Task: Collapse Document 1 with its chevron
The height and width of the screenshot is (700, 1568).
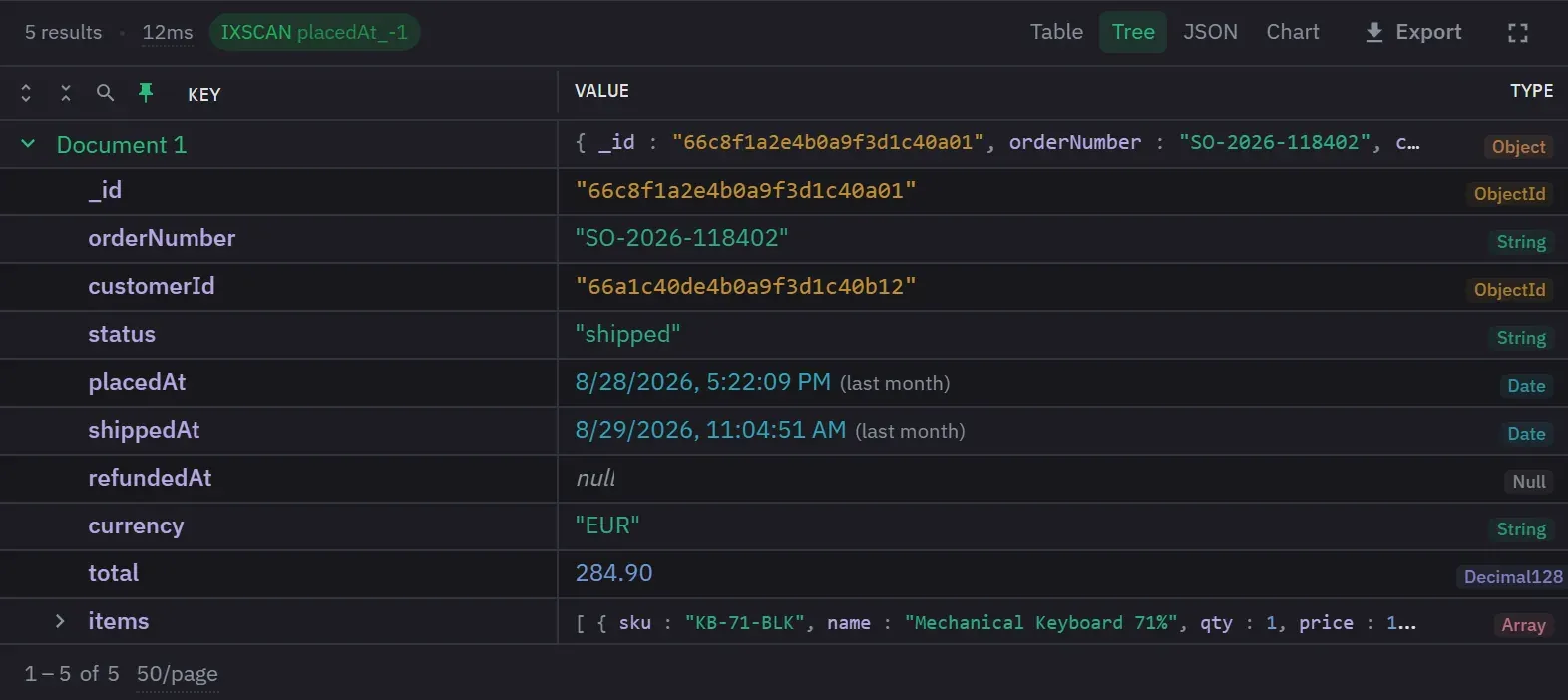Action: (28, 144)
